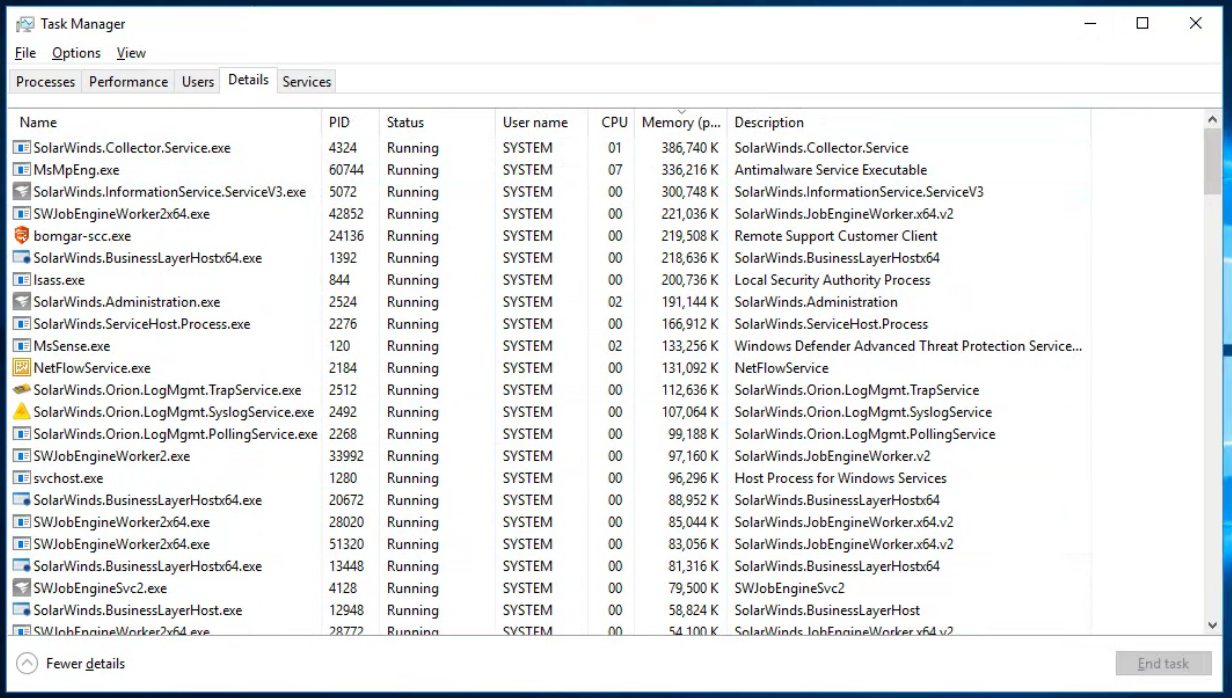Sort by the PID column header
The height and width of the screenshot is (698, 1232).
click(x=350, y=122)
